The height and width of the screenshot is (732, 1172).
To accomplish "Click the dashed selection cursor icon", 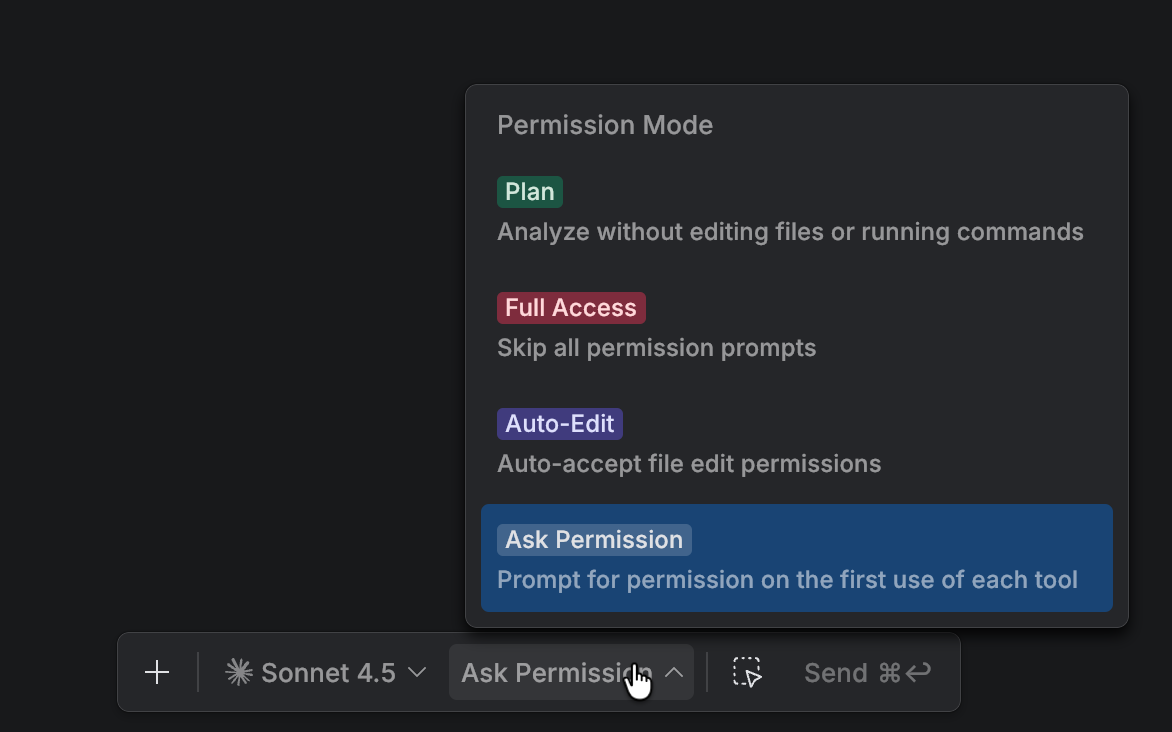I will coord(747,672).
